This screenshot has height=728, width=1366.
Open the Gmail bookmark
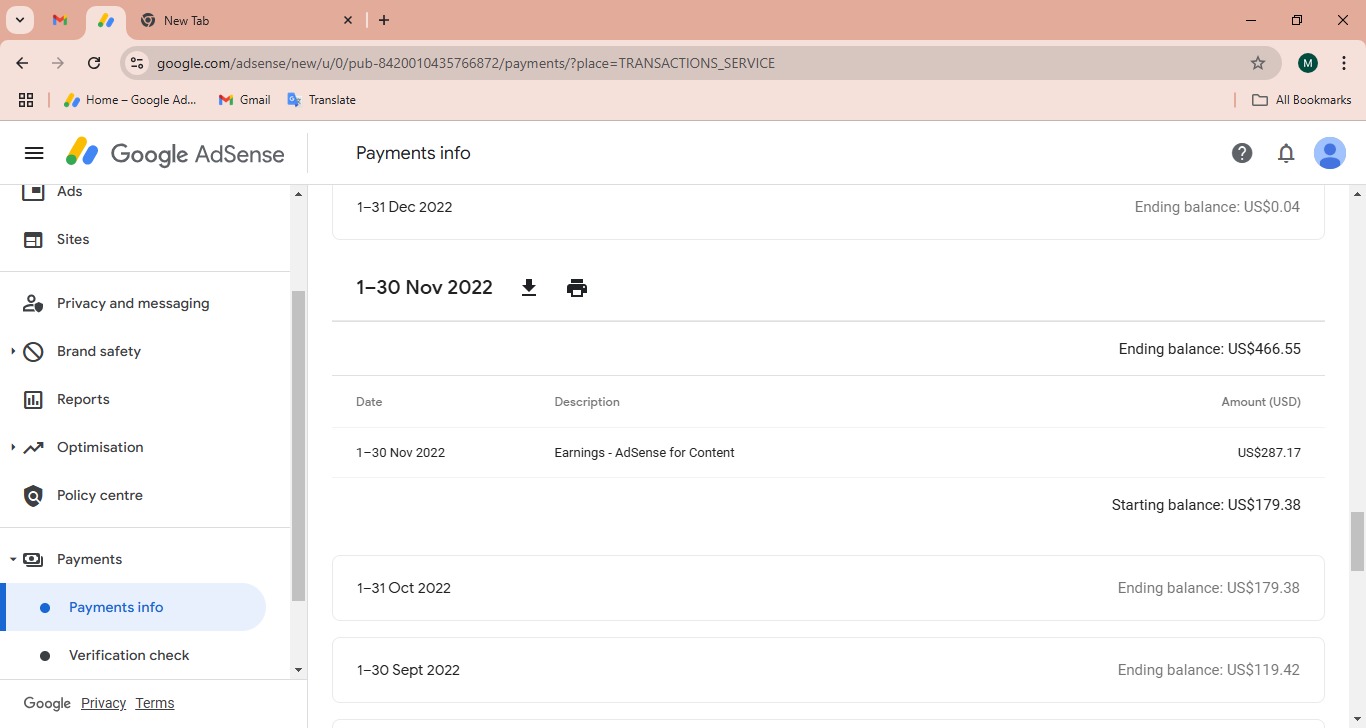245,100
